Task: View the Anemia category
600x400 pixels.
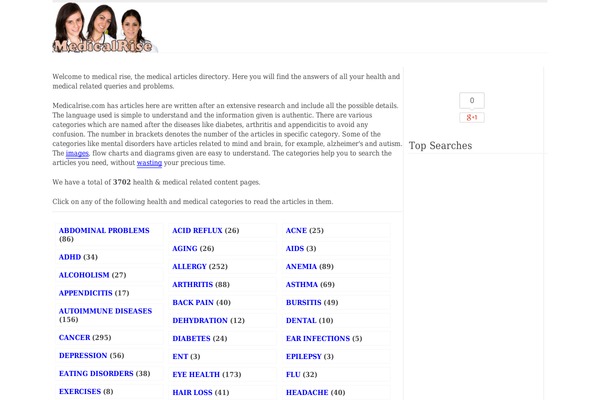Action: 302,267
